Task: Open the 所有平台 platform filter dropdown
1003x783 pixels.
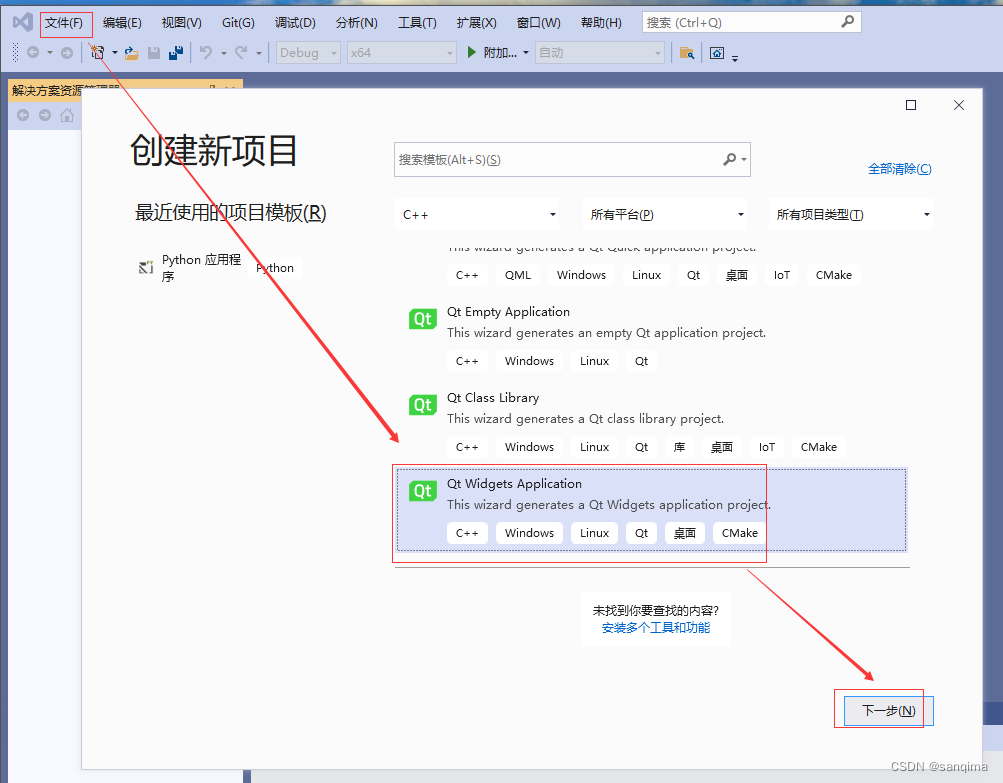Action: (665, 215)
